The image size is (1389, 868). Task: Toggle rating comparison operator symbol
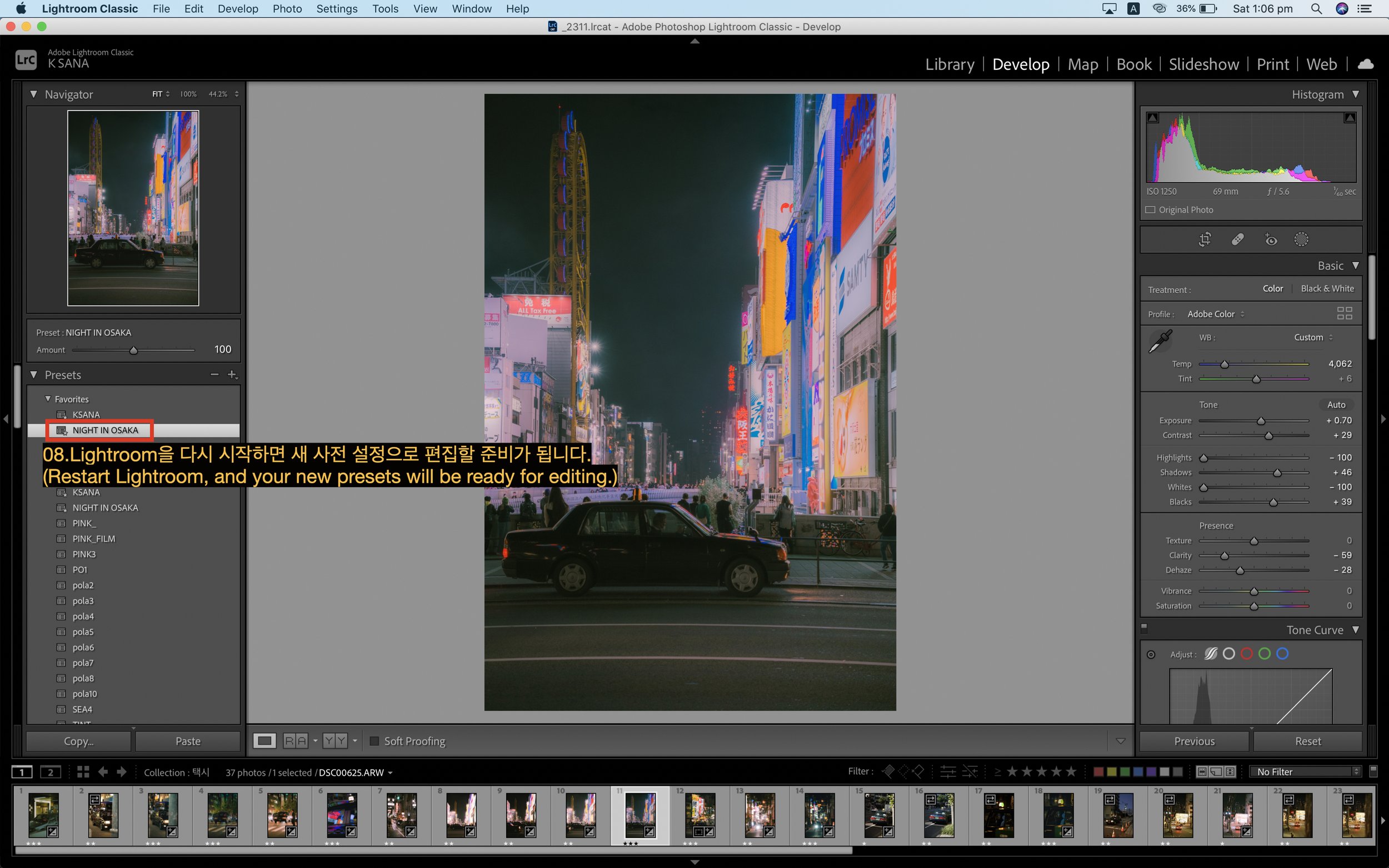coord(997,772)
